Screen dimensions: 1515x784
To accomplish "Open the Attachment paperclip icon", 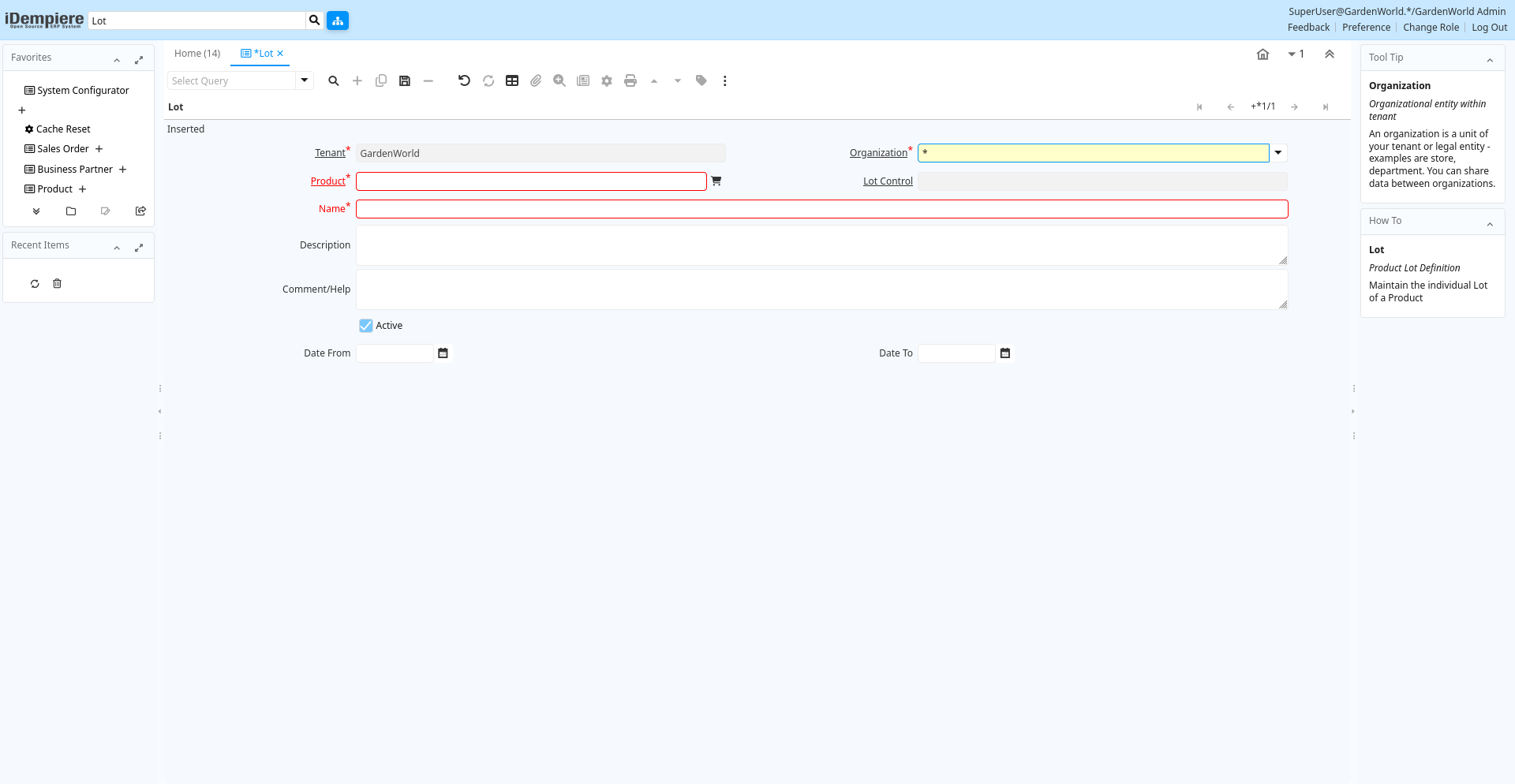I will pyautogui.click(x=536, y=81).
